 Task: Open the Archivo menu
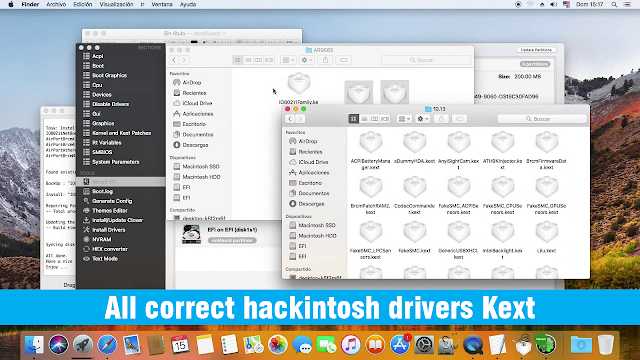pos(56,4)
